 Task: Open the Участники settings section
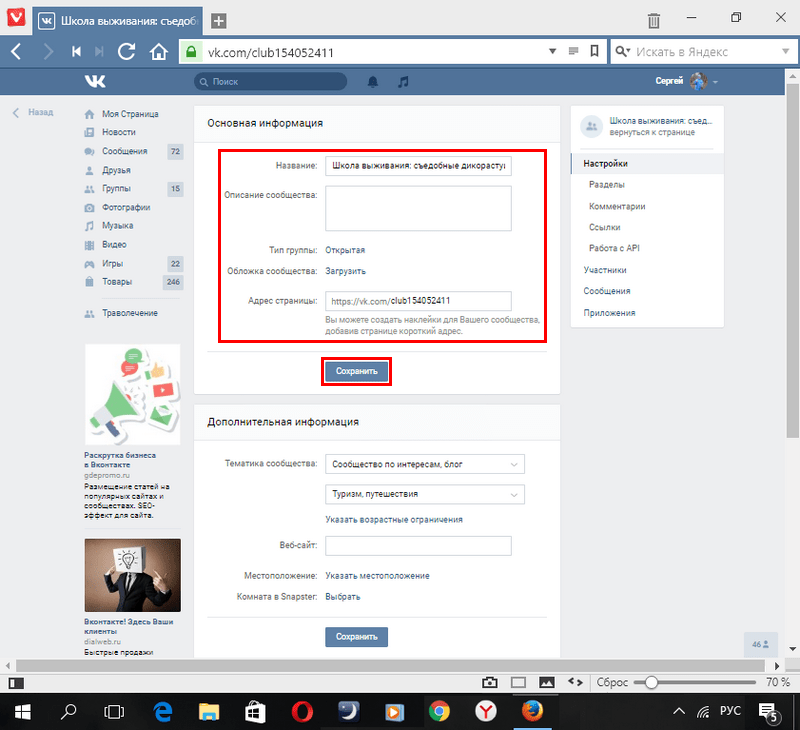[606, 269]
